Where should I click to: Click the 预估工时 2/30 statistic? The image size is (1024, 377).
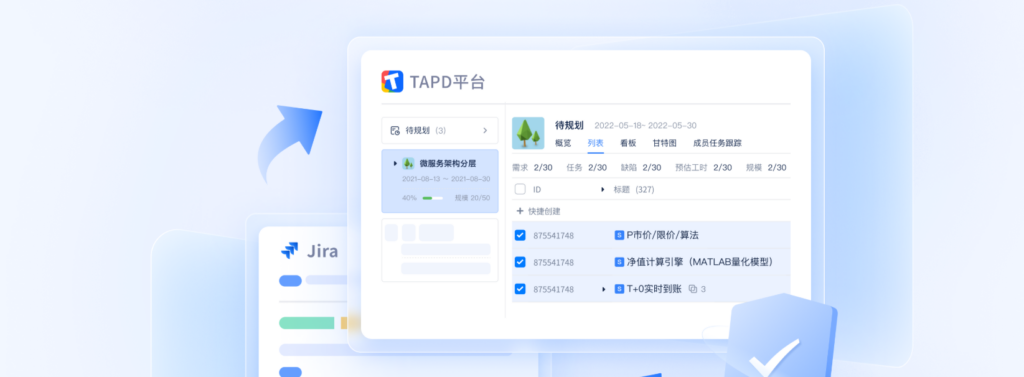[703, 168]
